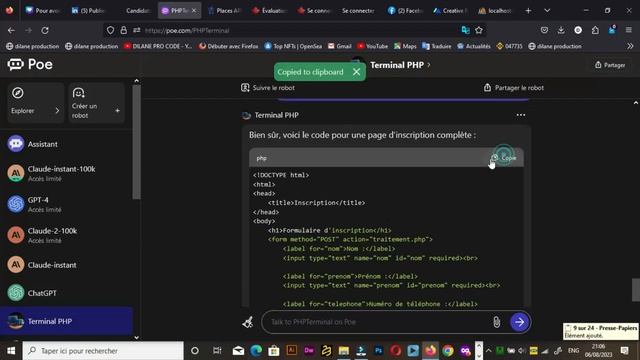Click the site shield tracking icon
The width and height of the screenshot is (640, 360).
pos(110,30)
